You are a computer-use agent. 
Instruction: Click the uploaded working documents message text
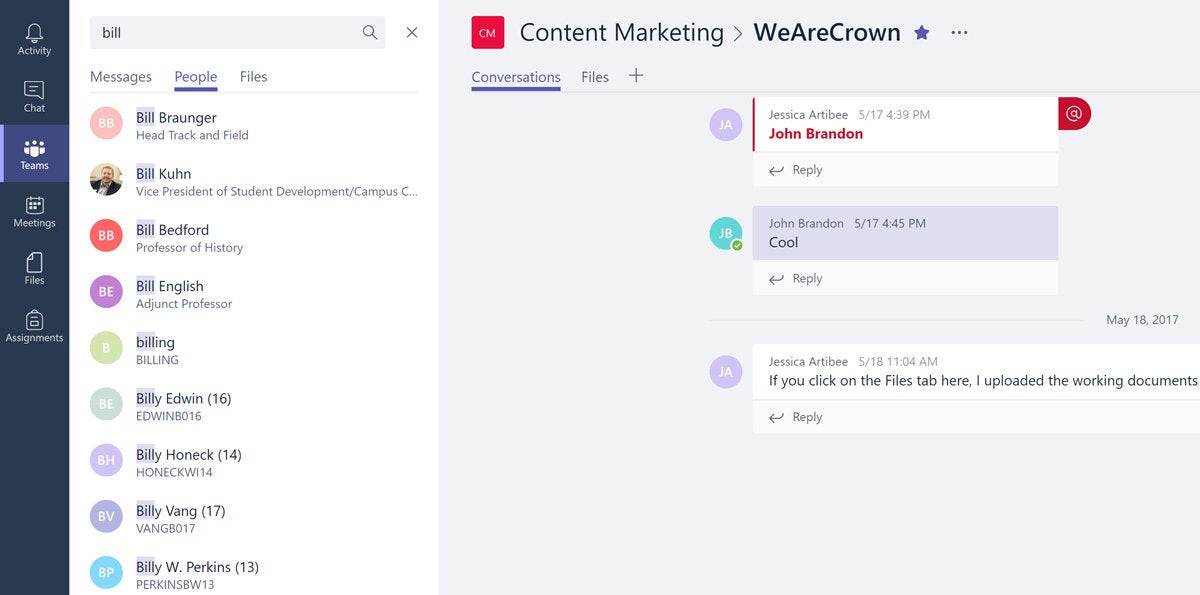983,381
